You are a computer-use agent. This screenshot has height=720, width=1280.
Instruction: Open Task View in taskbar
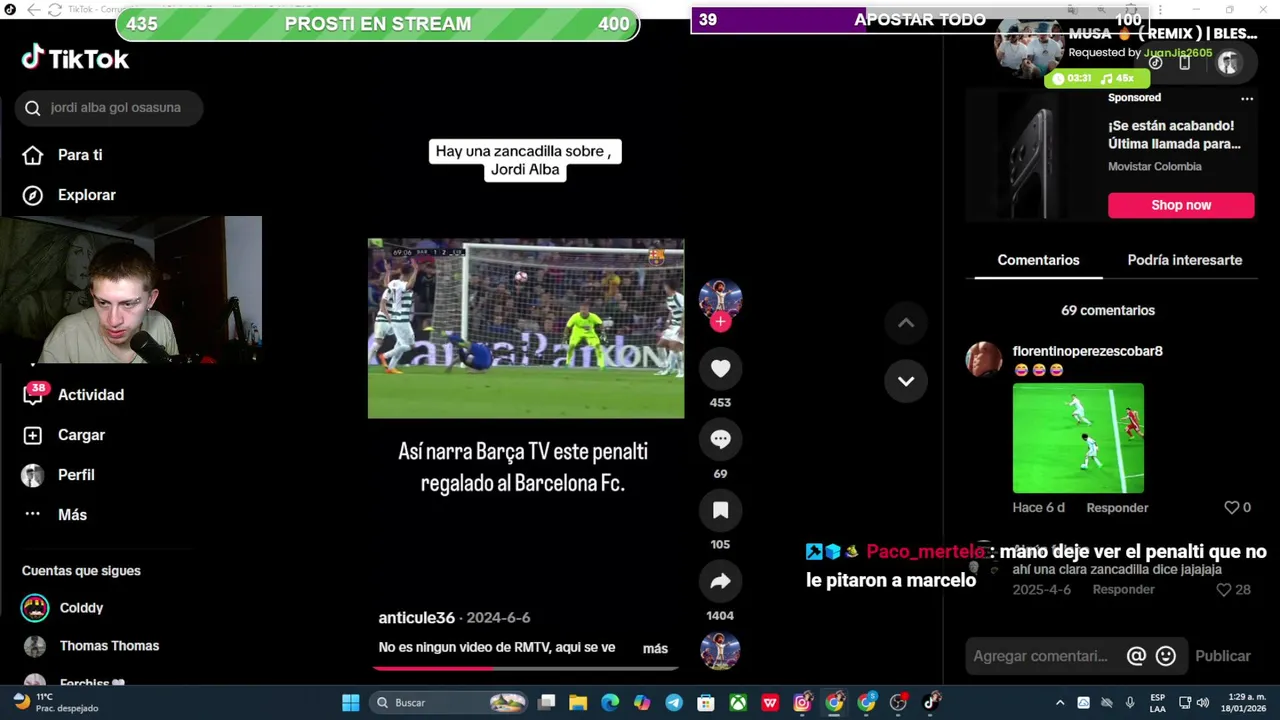point(546,703)
